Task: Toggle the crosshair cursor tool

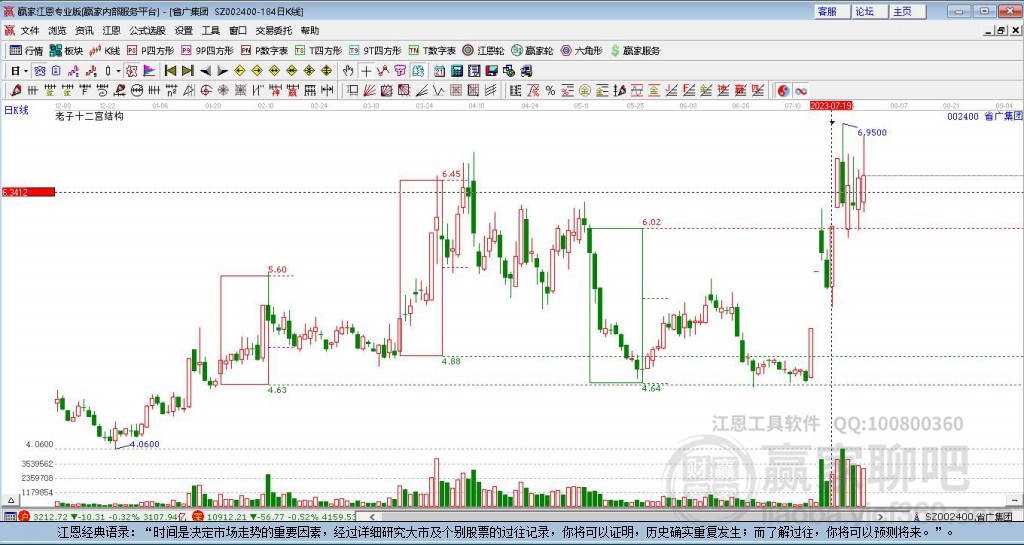Action: [x=366, y=70]
